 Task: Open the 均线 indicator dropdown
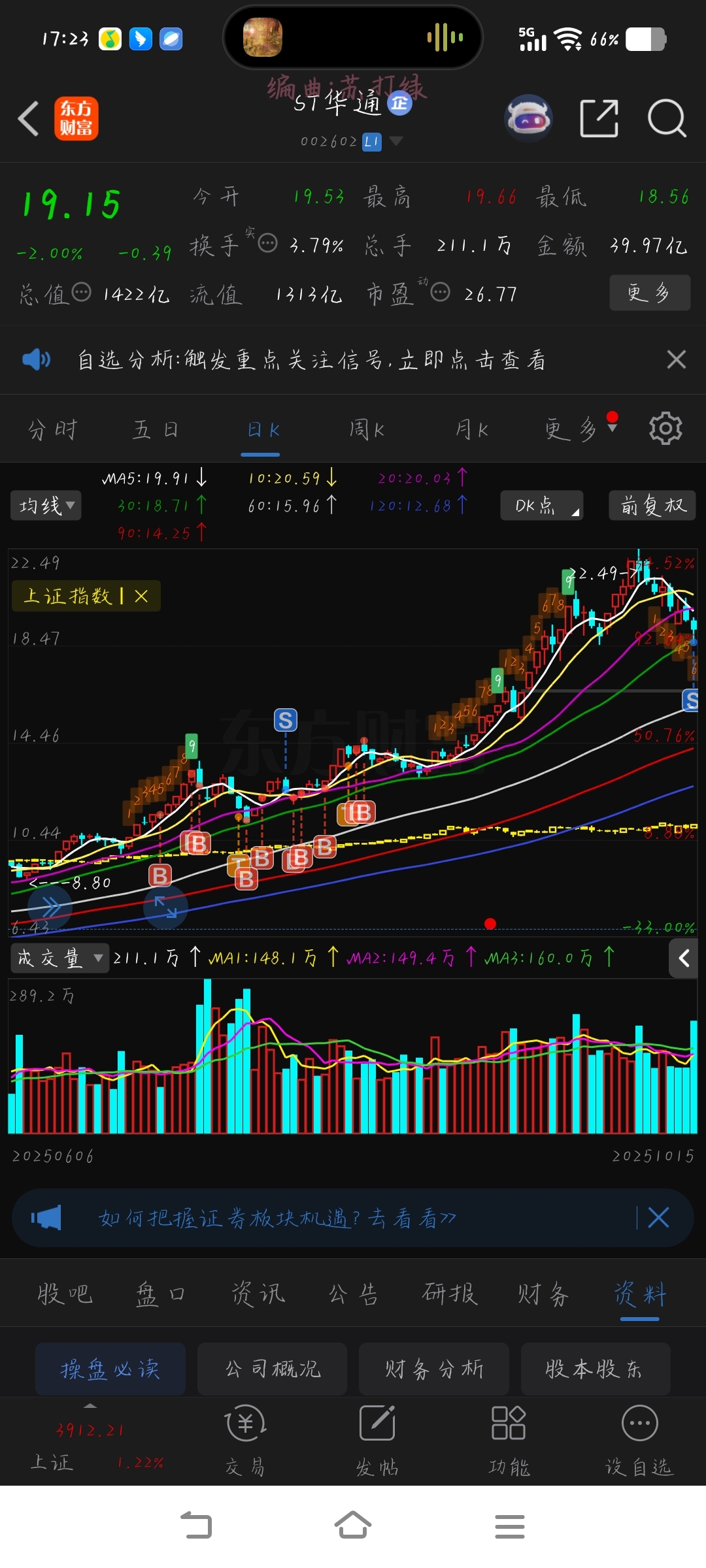tap(46, 505)
